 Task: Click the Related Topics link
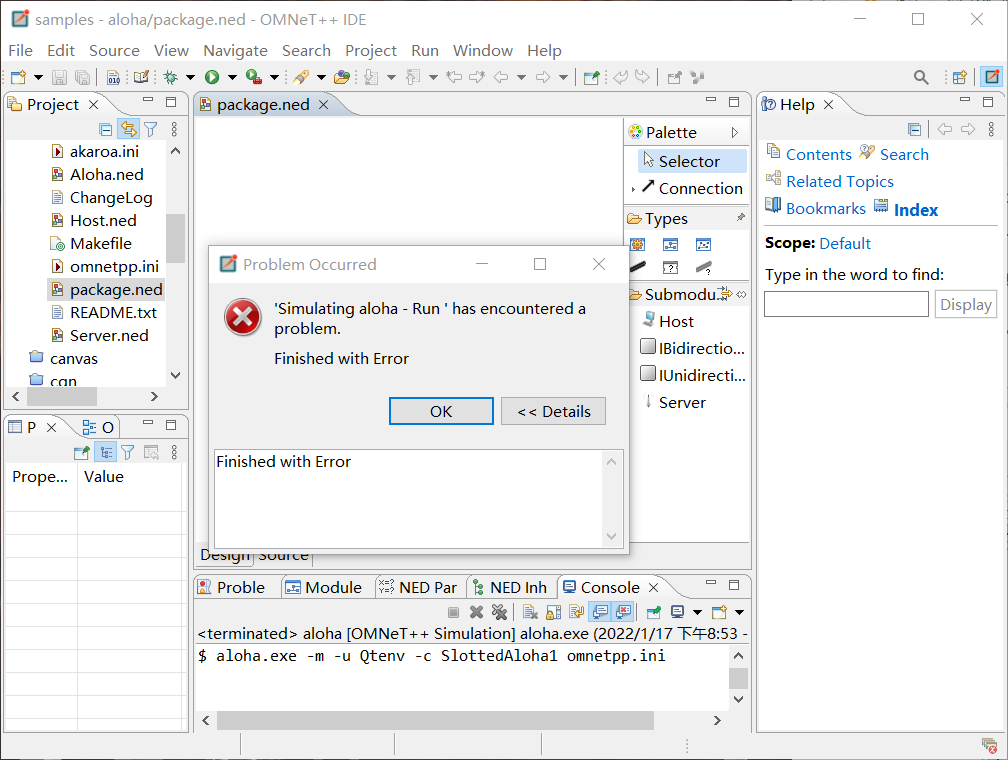[x=840, y=181]
